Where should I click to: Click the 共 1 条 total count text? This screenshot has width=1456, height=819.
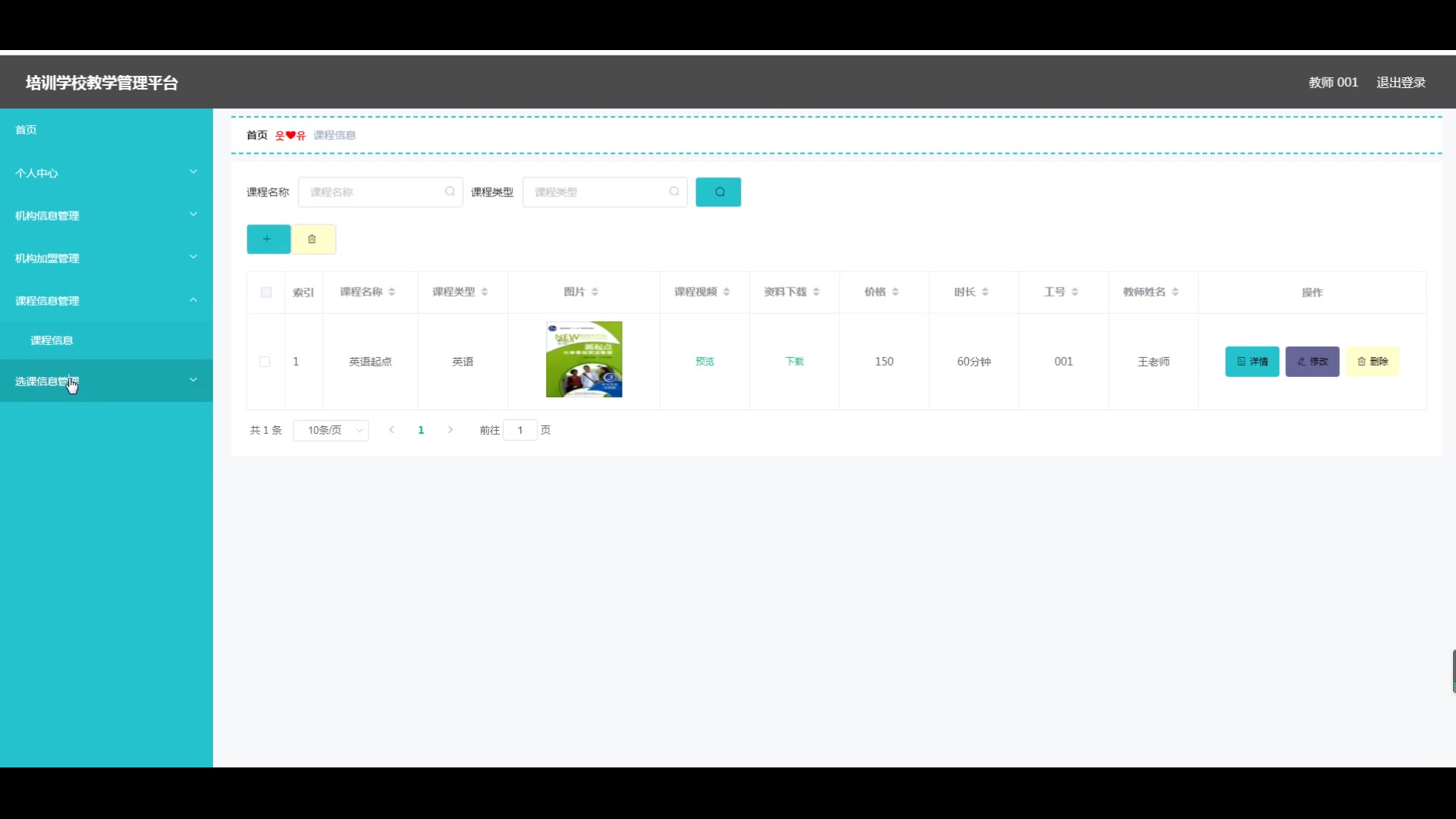click(266, 430)
